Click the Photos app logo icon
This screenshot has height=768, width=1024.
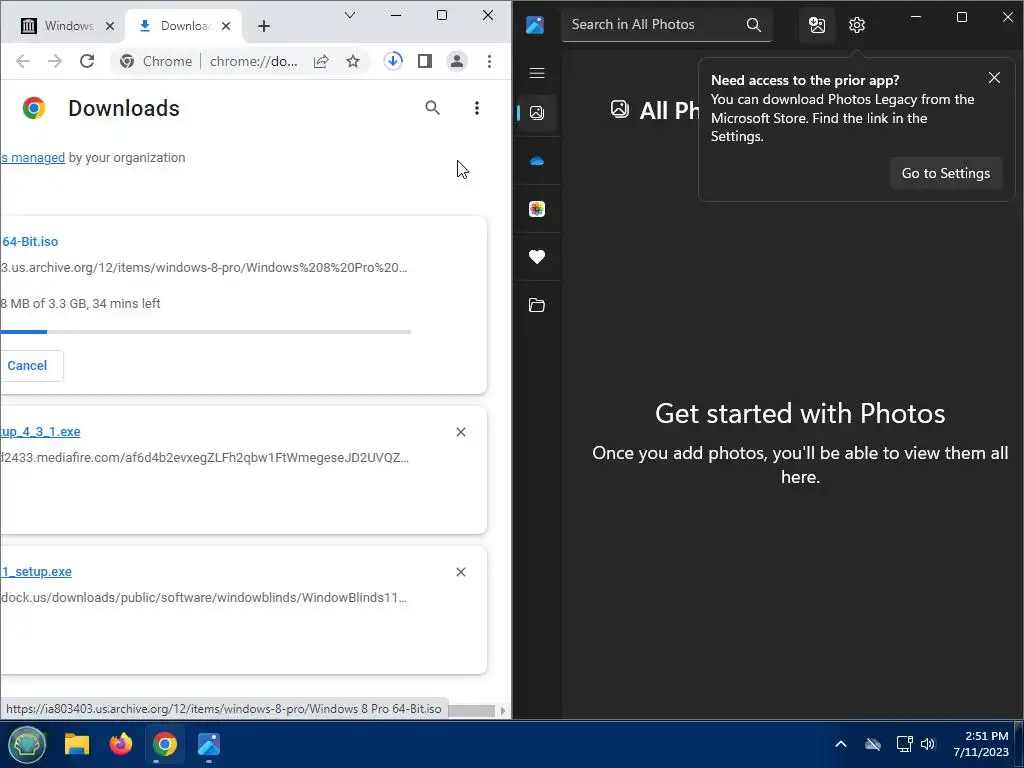[x=535, y=25]
